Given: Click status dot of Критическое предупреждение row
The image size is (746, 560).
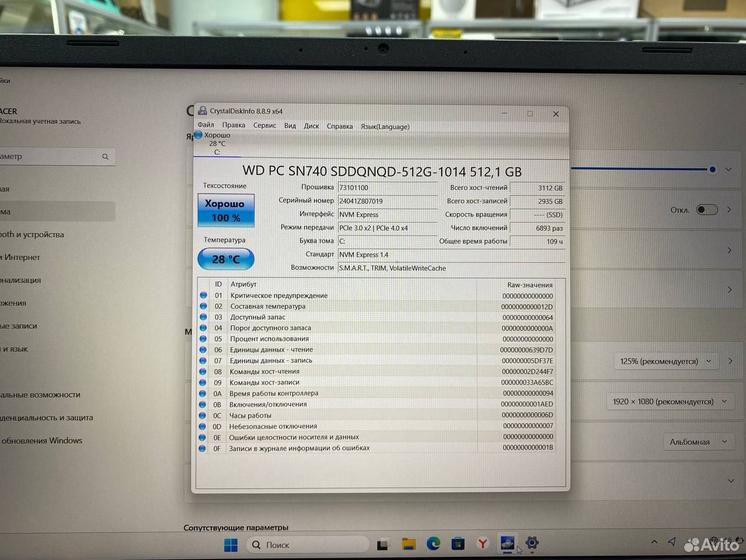Looking at the screenshot, I should 203,295.
